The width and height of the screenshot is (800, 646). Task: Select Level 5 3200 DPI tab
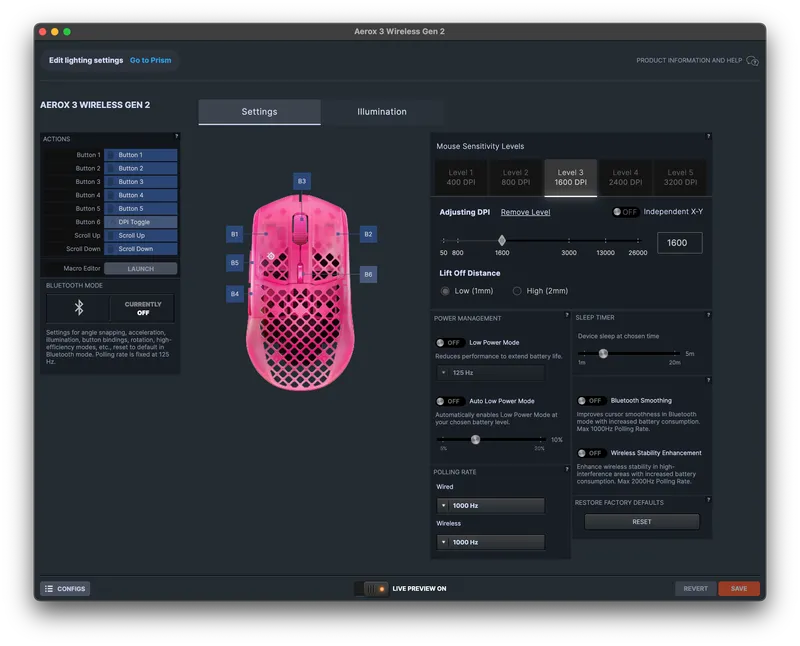pos(680,177)
